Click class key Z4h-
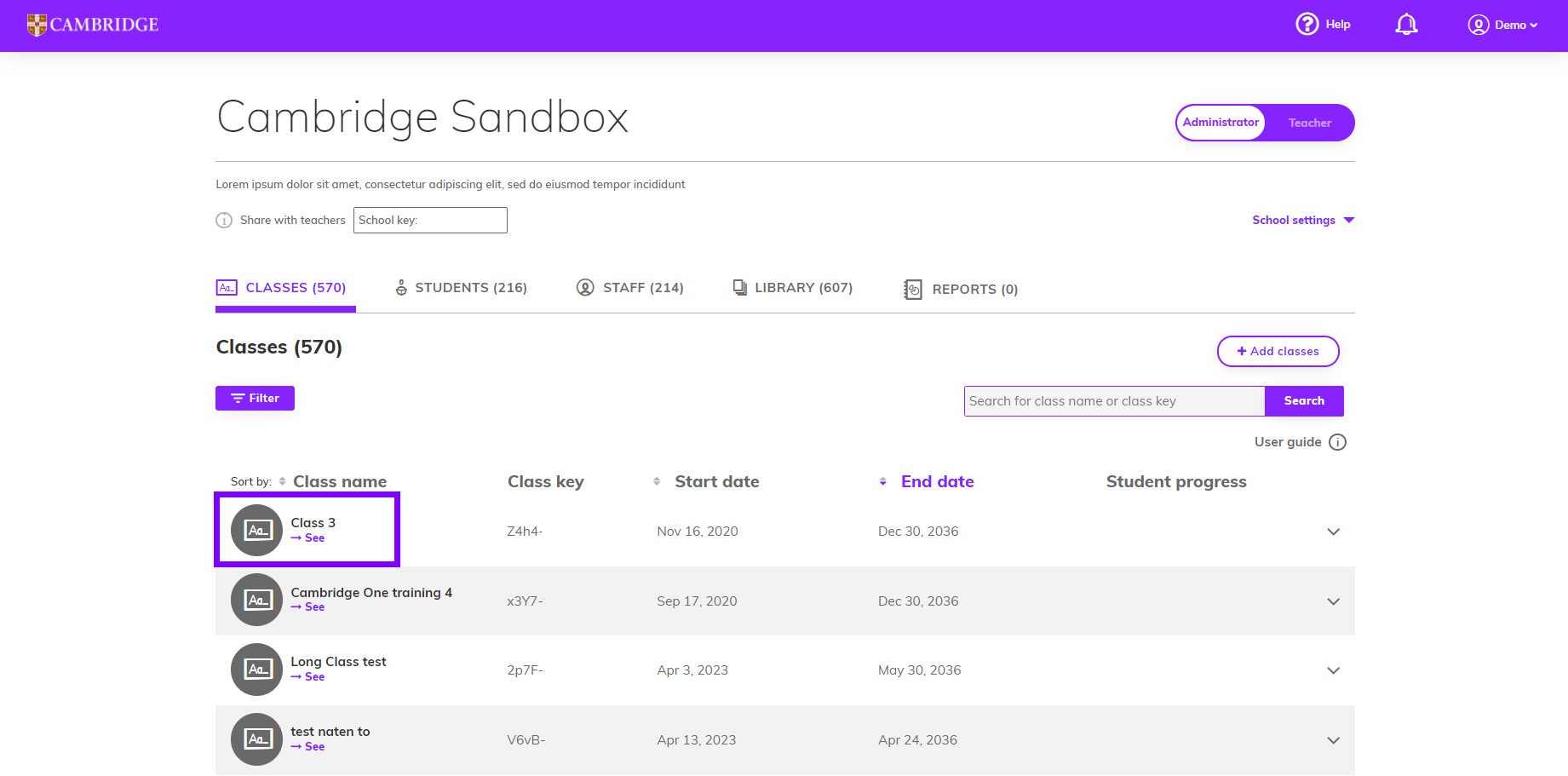The image size is (1568, 776). coord(525,532)
